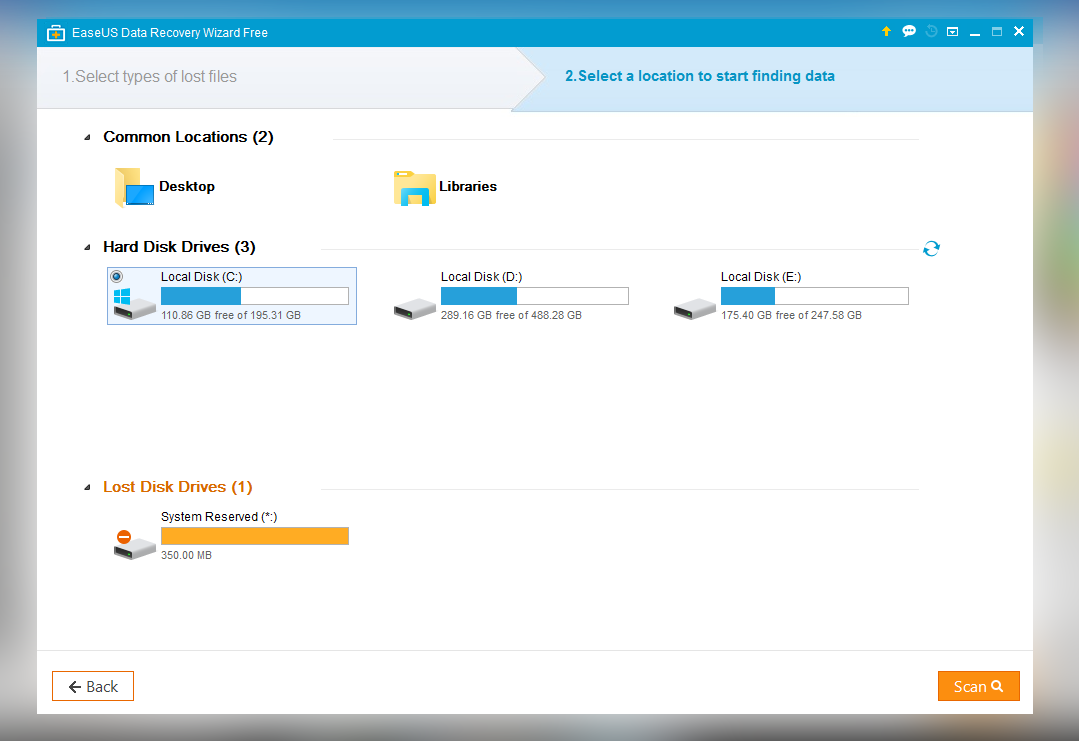The width and height of the screenshot is (1079, 741).
Task: Click the EaseUS app logo in title bar
Action: (x=56, y=32)
